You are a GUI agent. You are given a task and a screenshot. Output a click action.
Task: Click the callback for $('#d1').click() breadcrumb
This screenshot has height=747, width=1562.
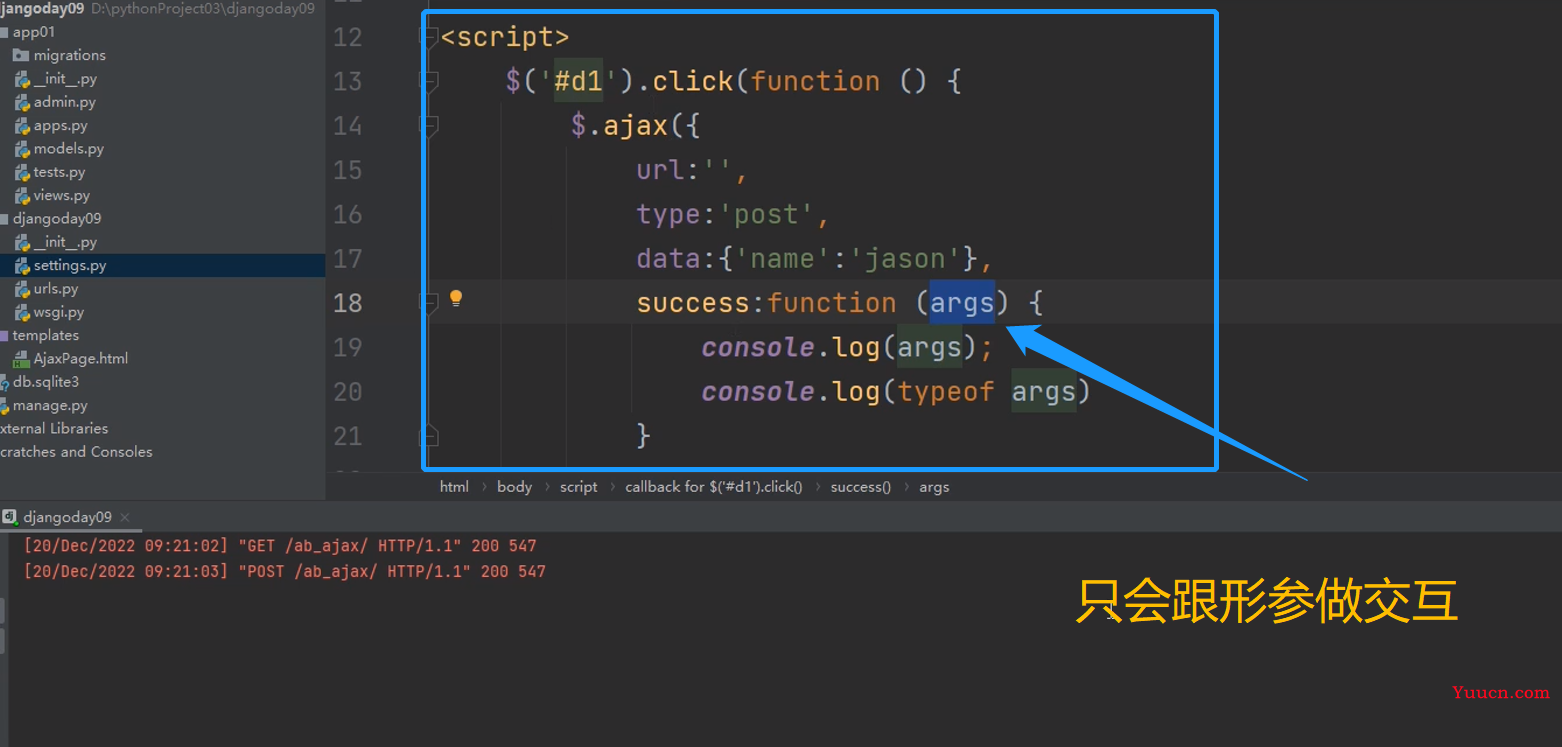[714, 487]
